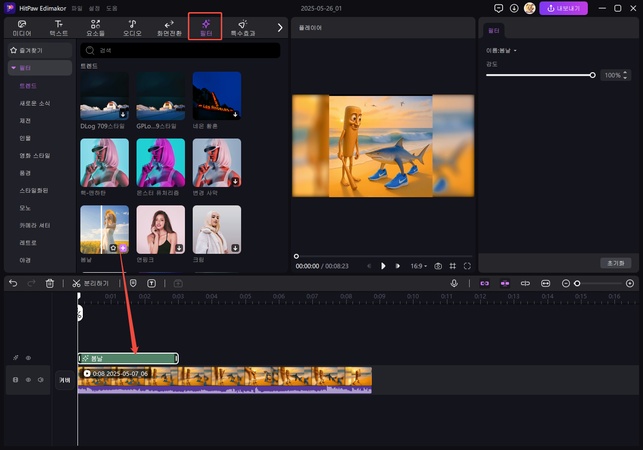The width and height of the screenshot is (643, 450).
Task: Click the delete trash icon in timeline toolbar
Action: [x=50, y=284]
